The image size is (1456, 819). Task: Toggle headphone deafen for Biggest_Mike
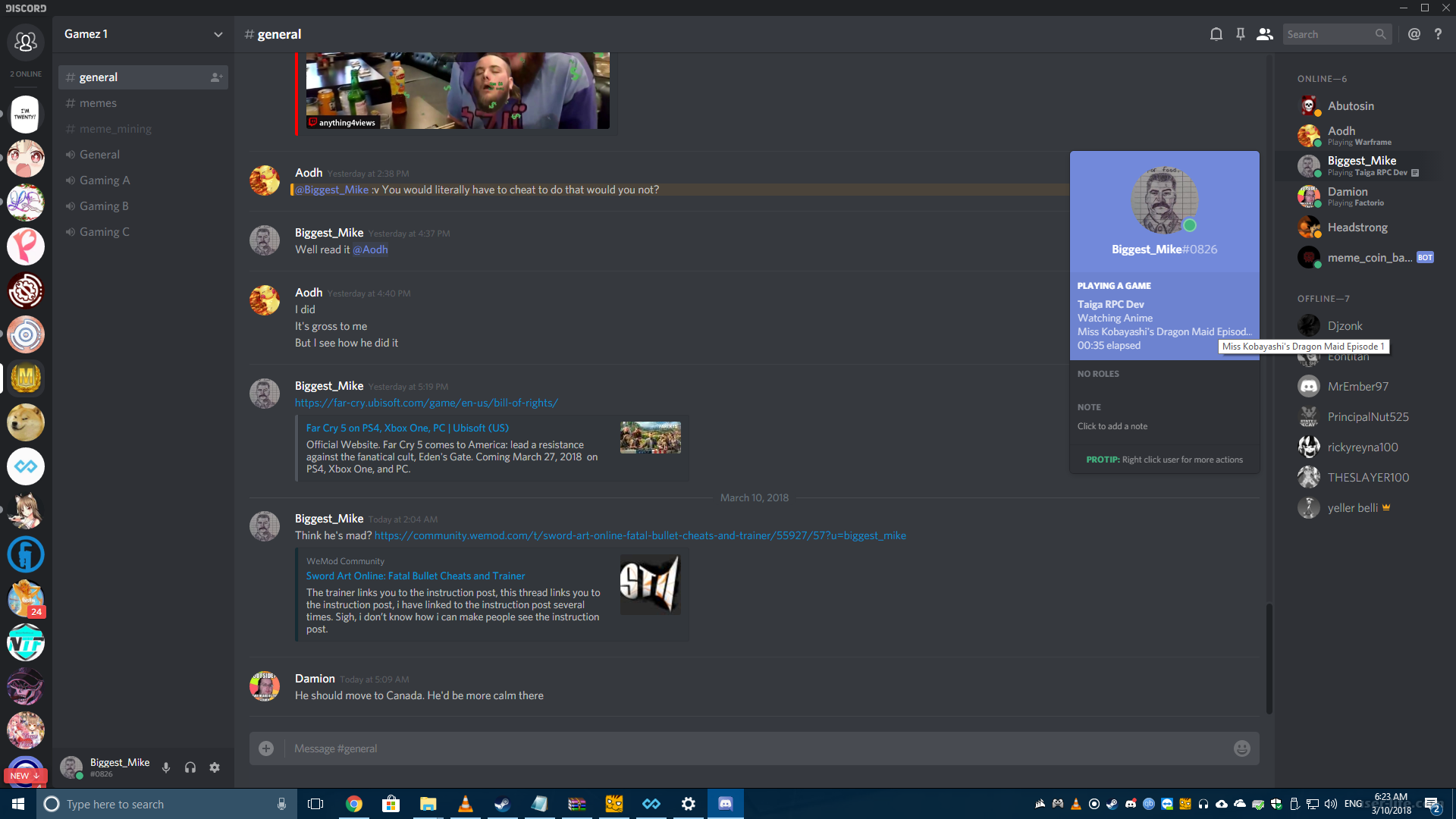[x=190, y=767]
